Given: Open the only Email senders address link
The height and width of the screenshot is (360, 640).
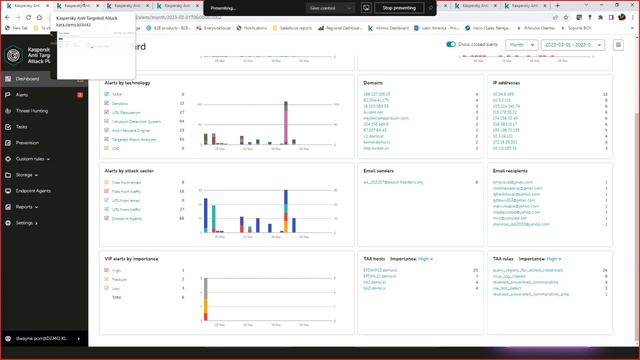Looking at the screenshot, I should (x=393, y=182).
